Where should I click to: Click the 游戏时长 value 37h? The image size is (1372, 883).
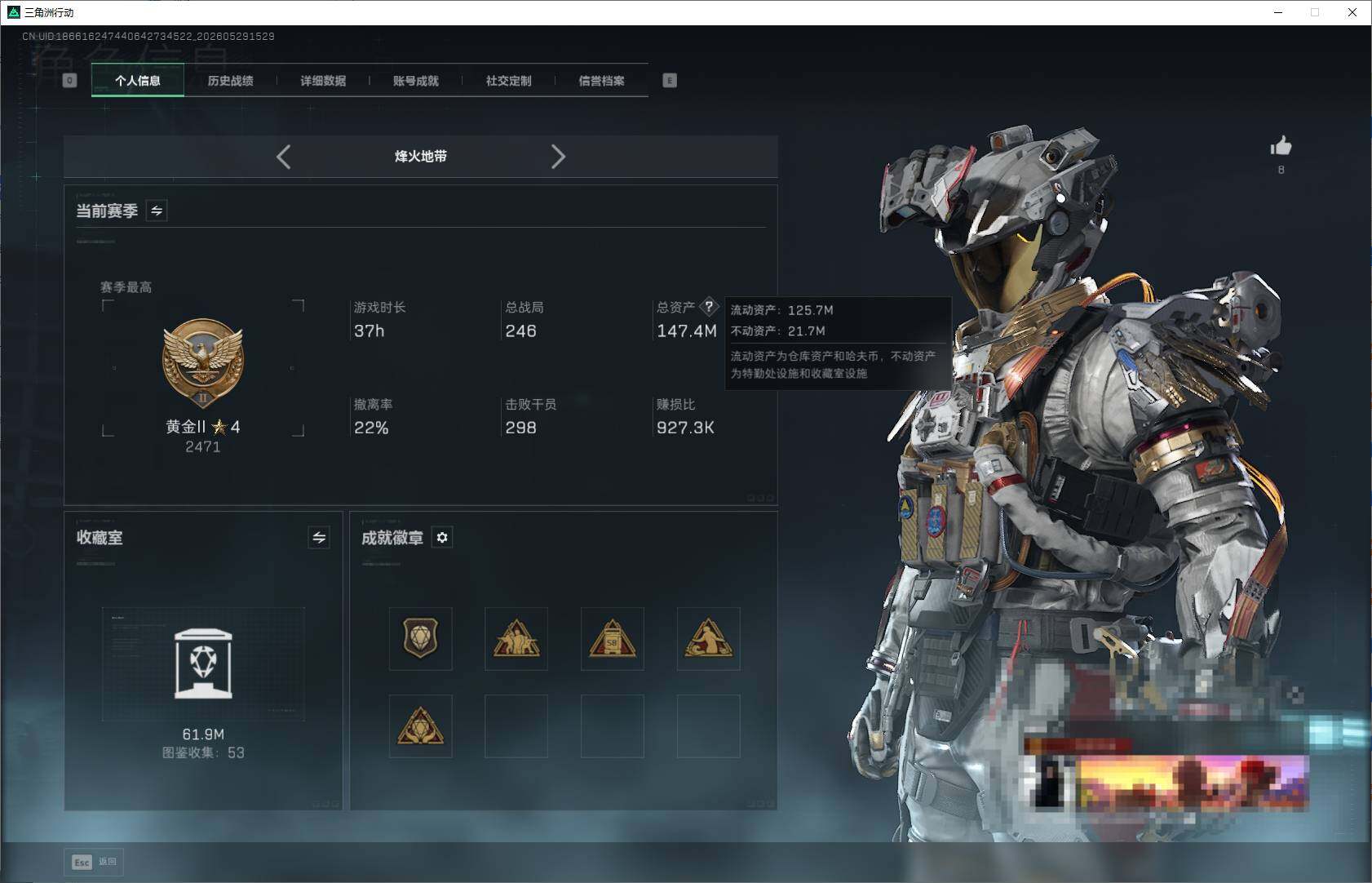(x=369, y=331)
